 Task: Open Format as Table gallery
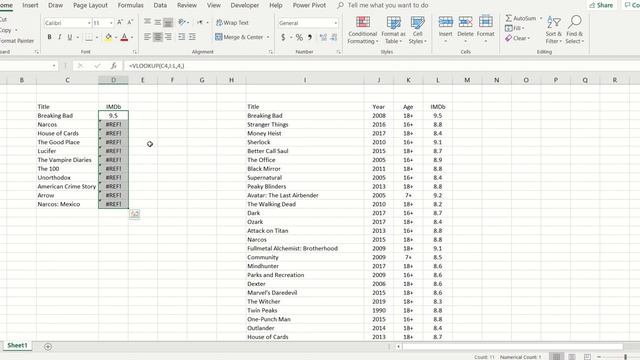click(393, 30)
